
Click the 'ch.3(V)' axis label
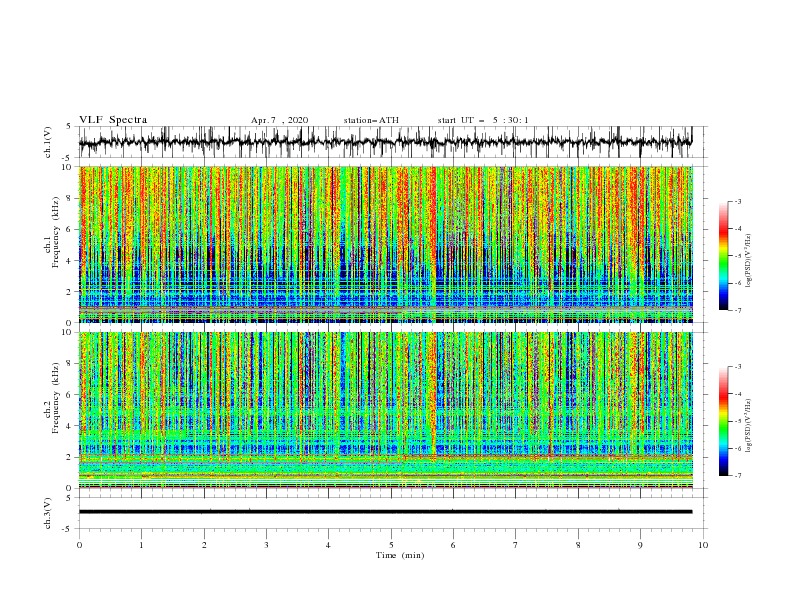[48, 513]
